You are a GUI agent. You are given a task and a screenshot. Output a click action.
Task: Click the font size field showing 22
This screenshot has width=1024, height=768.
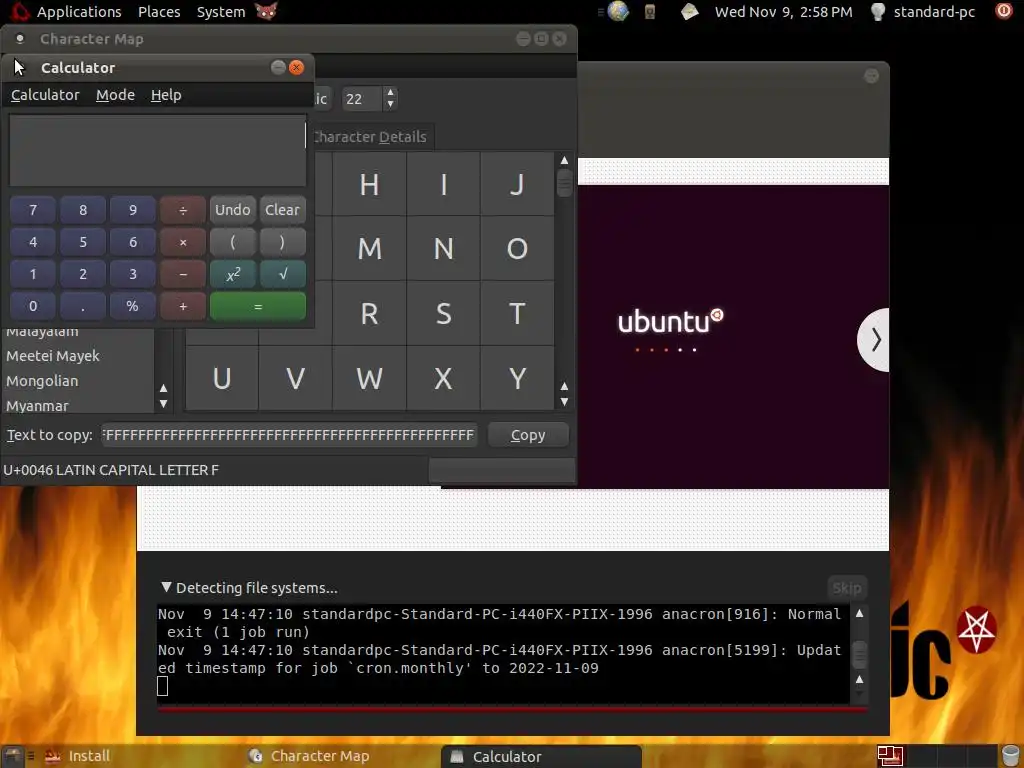click(x=362, y=99)
